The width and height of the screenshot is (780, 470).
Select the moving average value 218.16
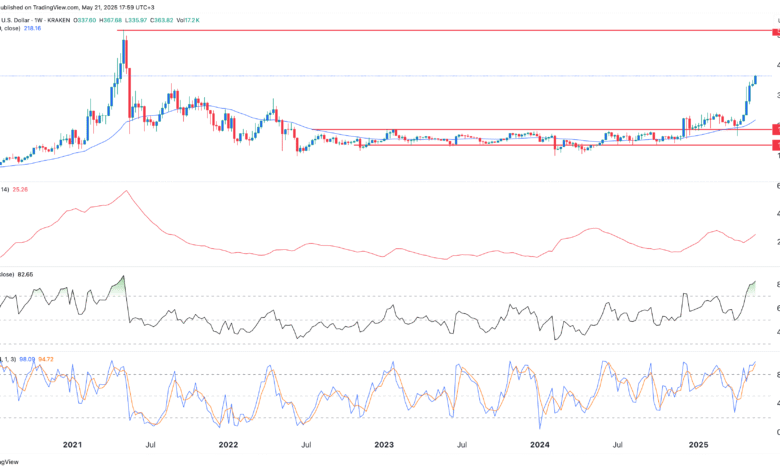32,28
